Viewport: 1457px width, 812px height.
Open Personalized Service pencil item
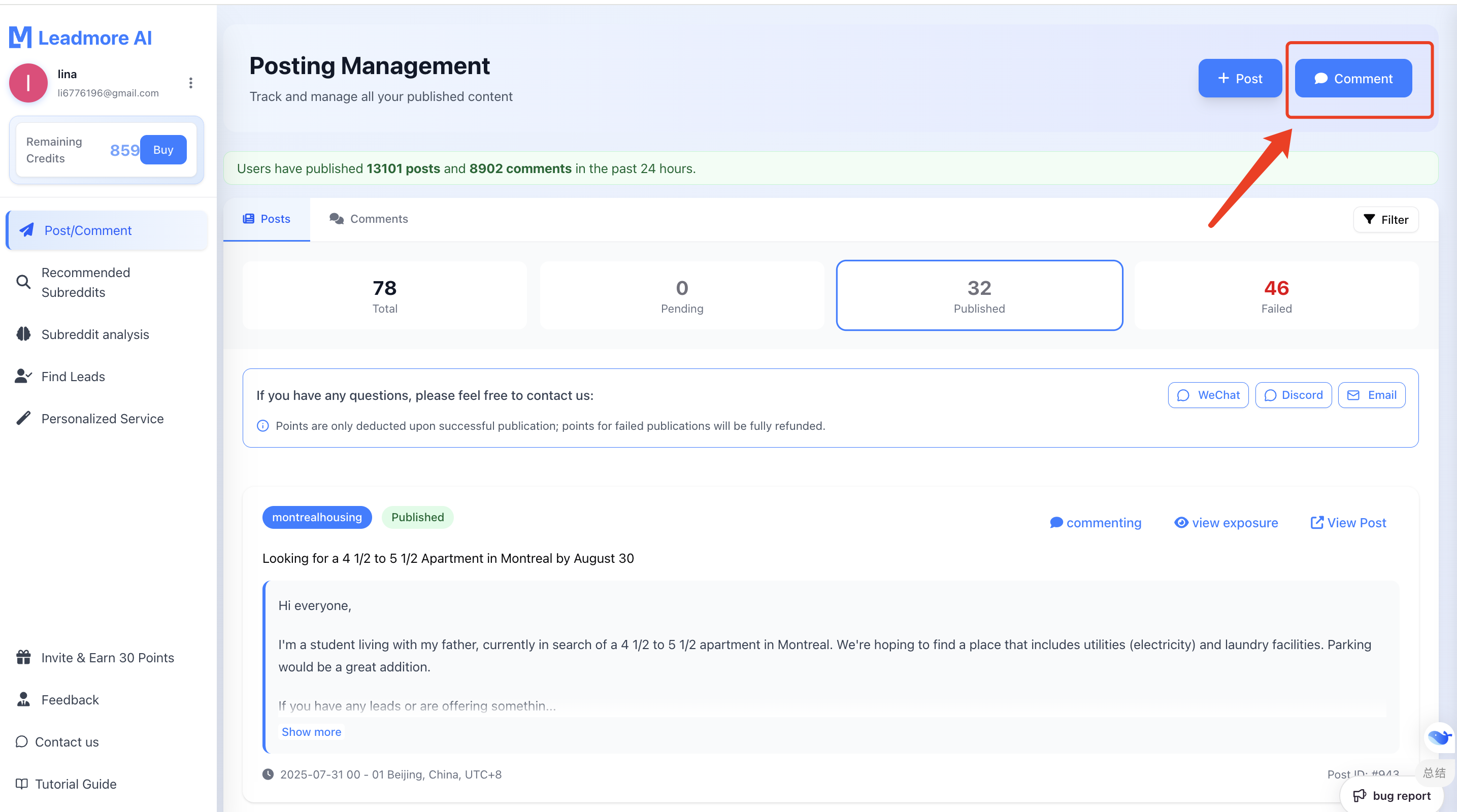[23, 418]
